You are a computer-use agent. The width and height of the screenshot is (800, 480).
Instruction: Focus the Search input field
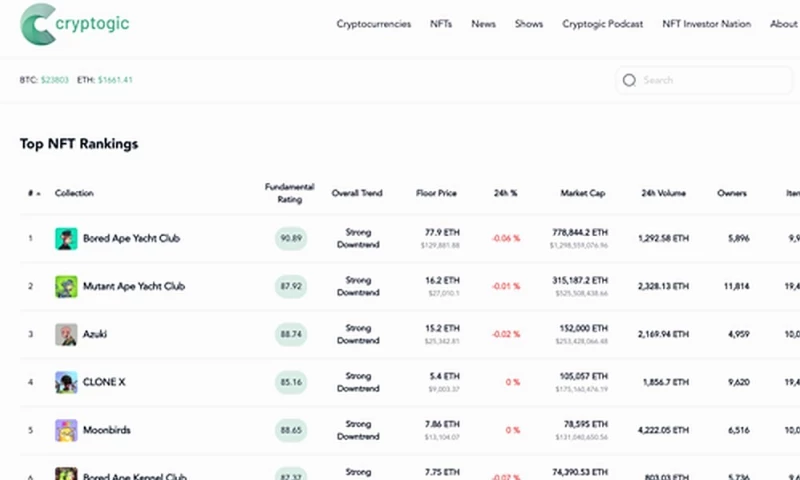point(704,80)
